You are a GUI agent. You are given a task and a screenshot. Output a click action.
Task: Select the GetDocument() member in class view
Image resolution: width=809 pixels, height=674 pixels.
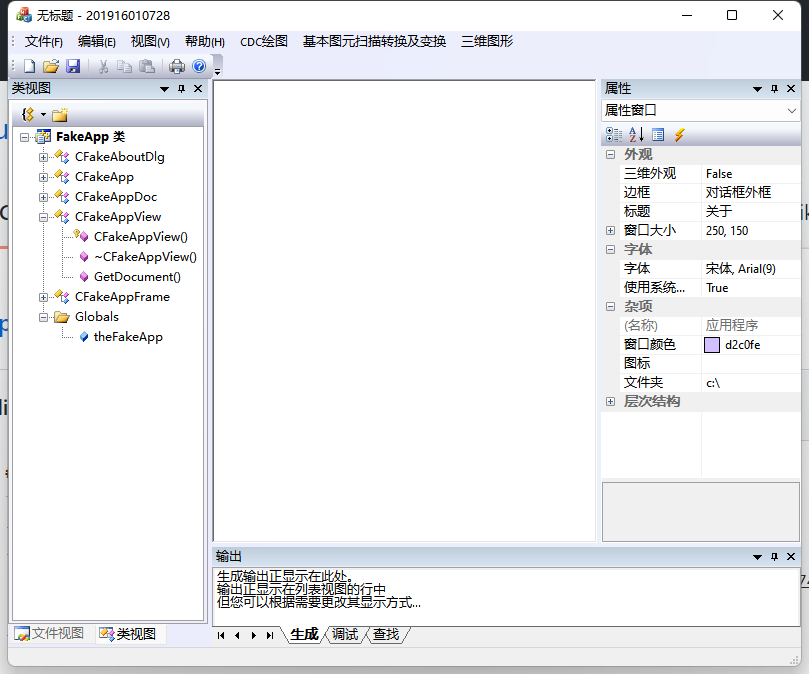(135, 276)
